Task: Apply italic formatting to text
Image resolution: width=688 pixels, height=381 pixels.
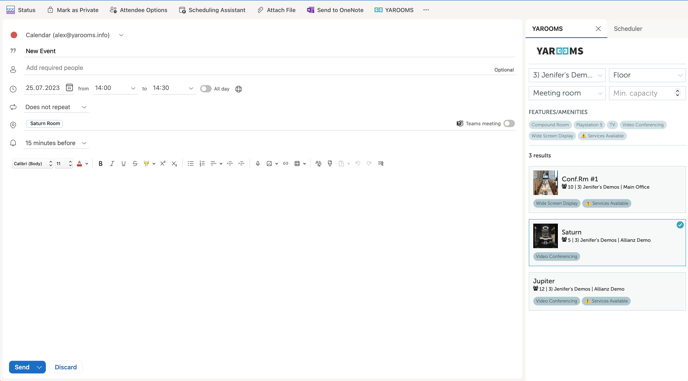Action: tap(112, 164)
